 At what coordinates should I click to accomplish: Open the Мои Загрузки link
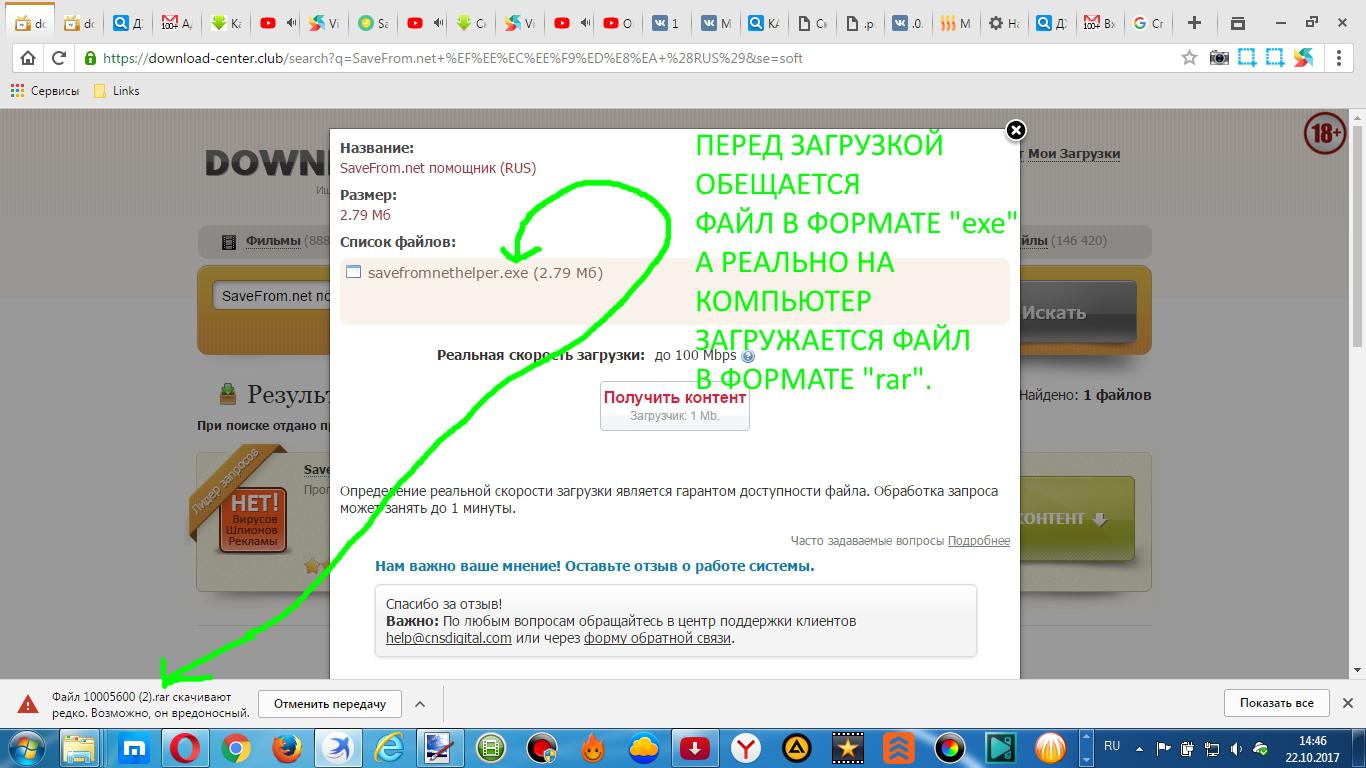click(x=1074, y=154)
